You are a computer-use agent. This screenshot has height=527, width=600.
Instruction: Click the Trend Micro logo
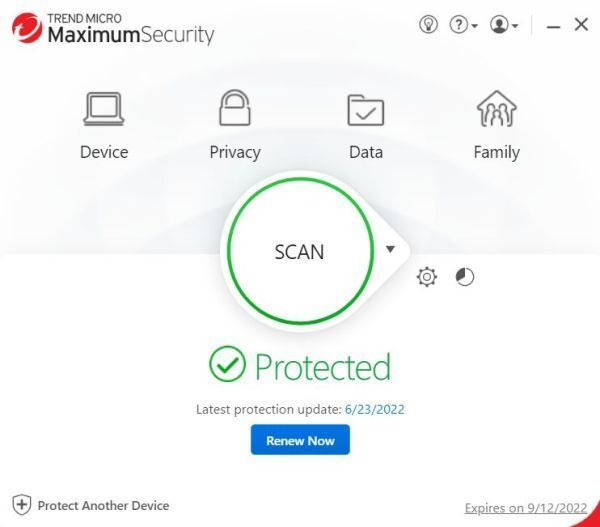pos(23,27)
